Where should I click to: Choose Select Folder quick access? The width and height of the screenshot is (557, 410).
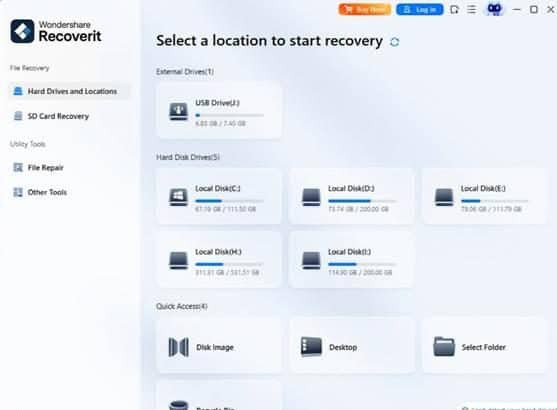(484, 346)
